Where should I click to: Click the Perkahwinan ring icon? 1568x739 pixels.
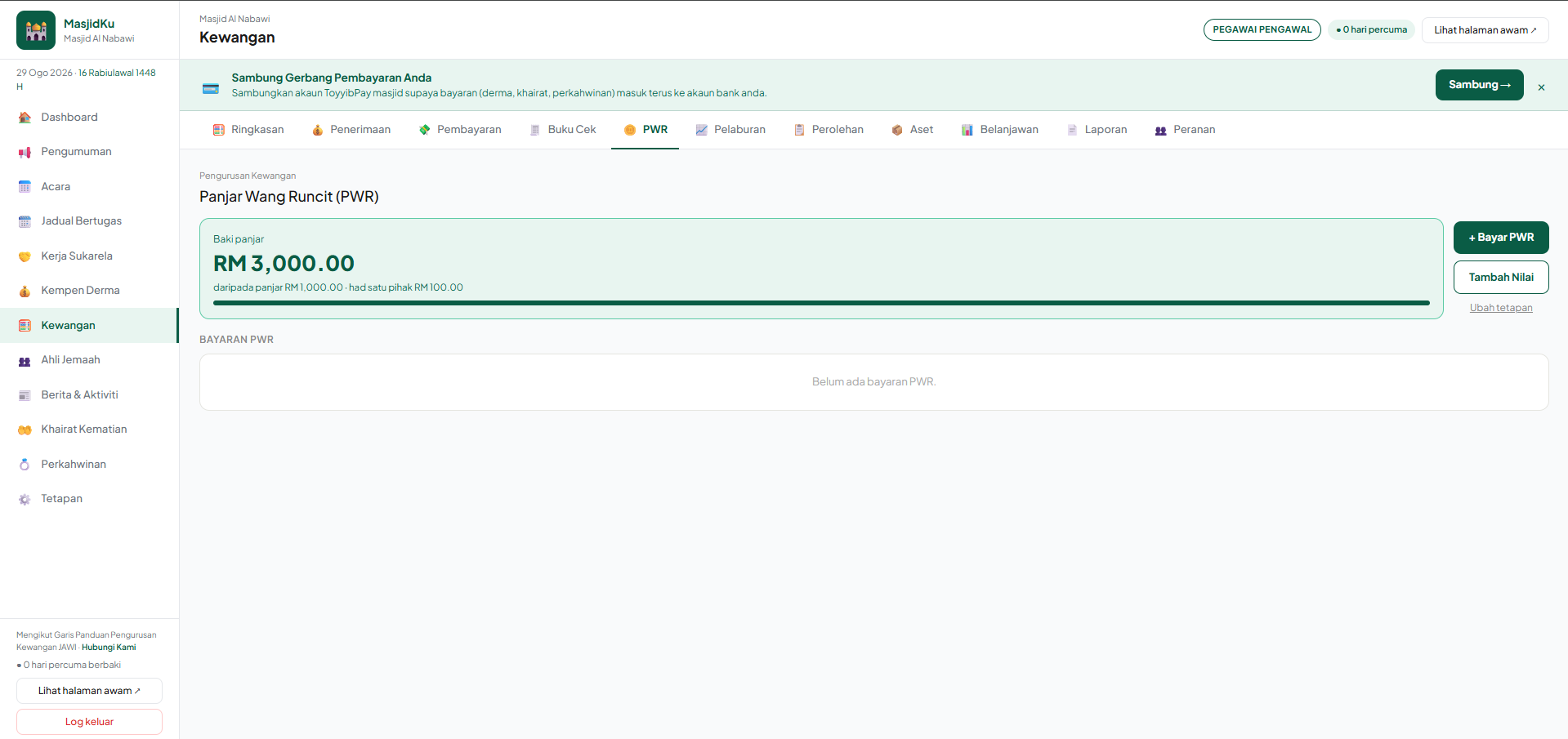25,465
